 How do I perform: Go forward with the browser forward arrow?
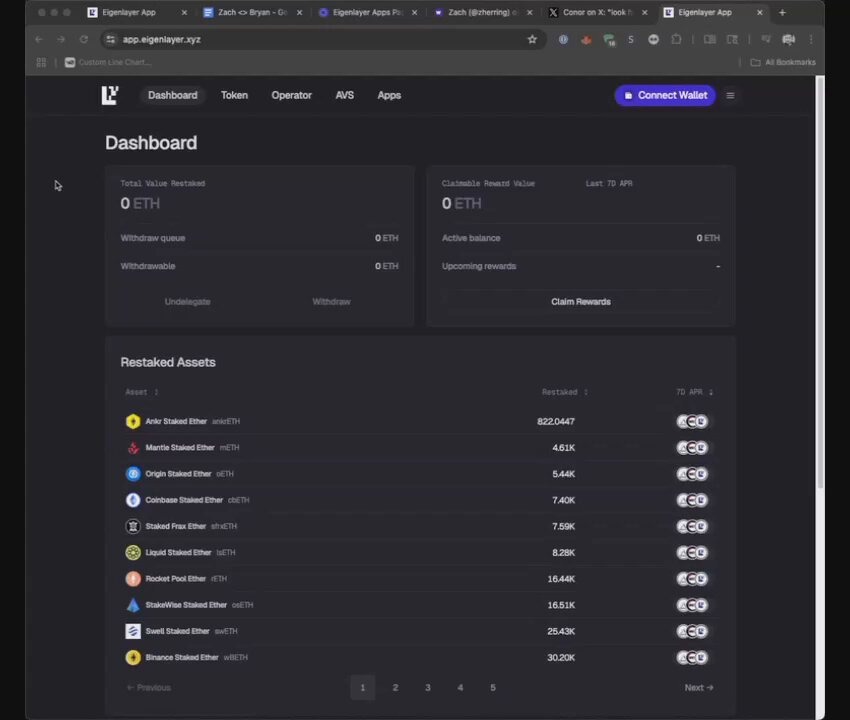click(61, 39)
